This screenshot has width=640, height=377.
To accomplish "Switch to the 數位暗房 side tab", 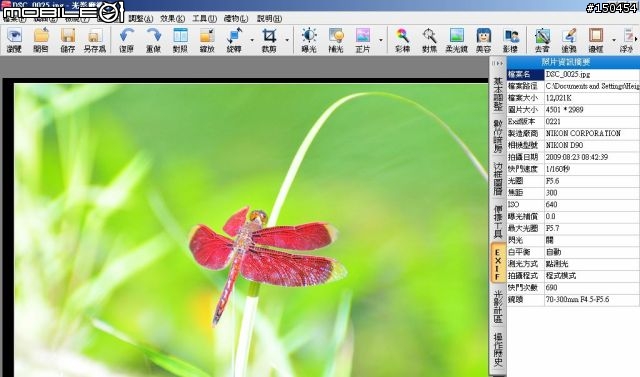I will point(498,137).
